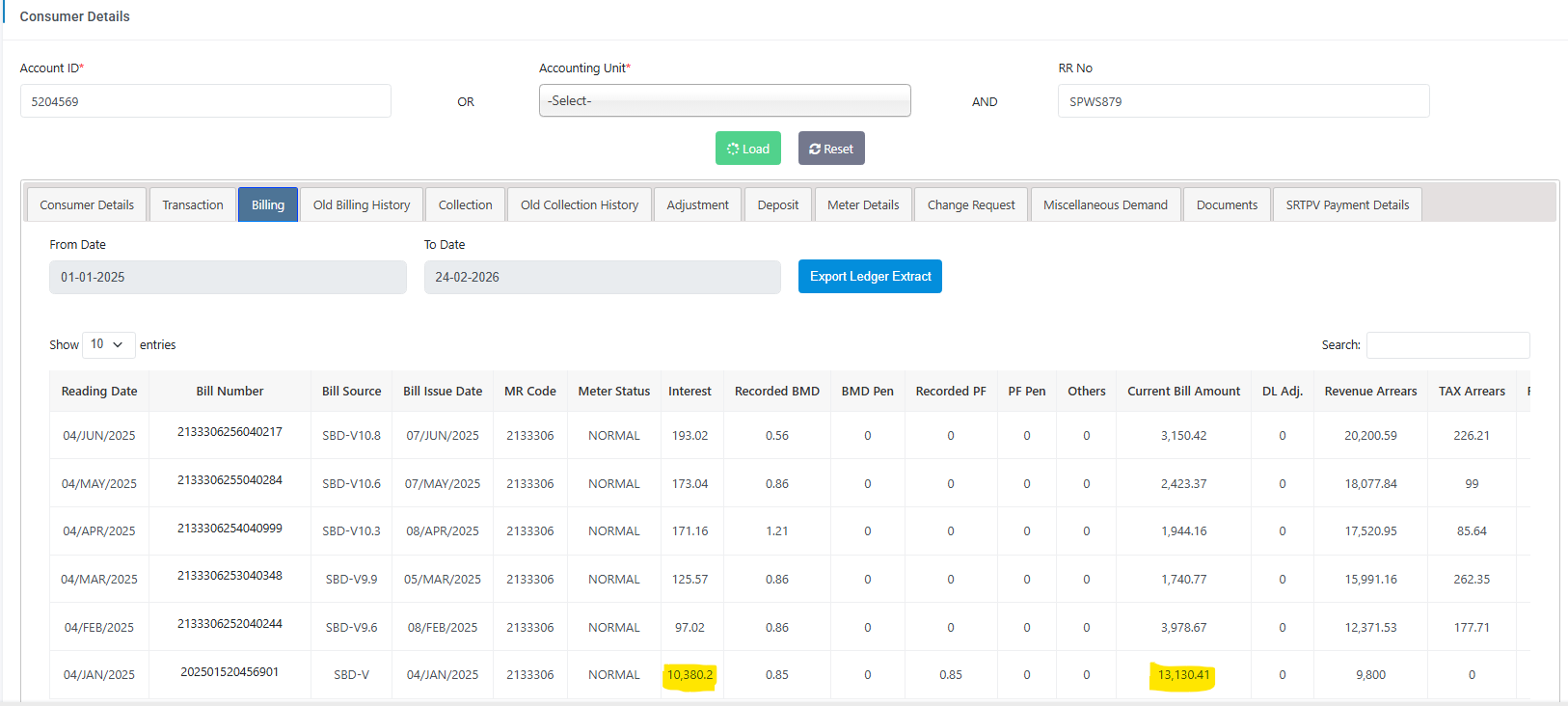Sort table by Current Bill Amount header
Viewport: 1568px width, 706px height.
[x=1183, y=392]
